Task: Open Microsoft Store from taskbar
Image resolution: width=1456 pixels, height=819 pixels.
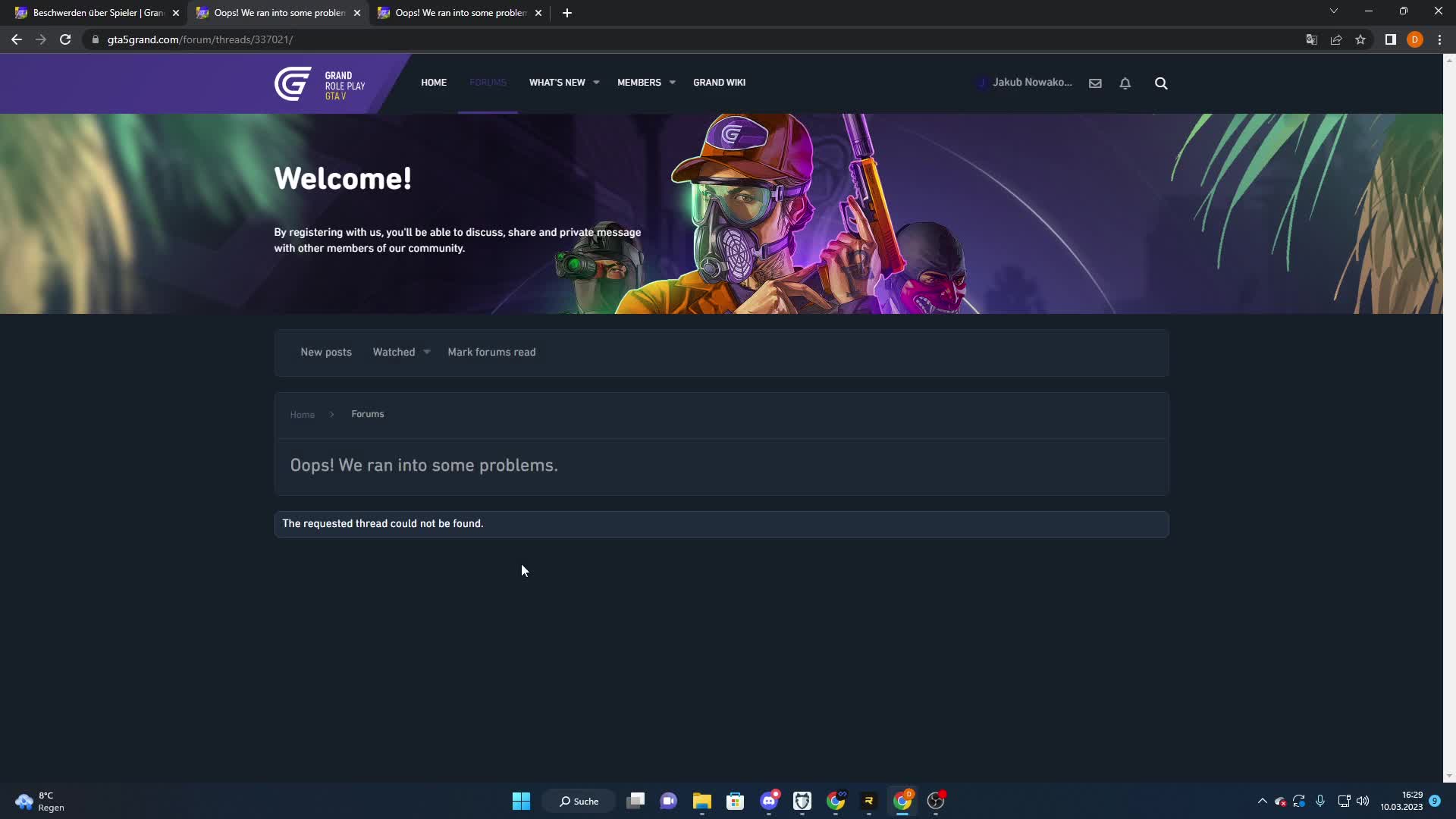Action: (x=735, y=801)
